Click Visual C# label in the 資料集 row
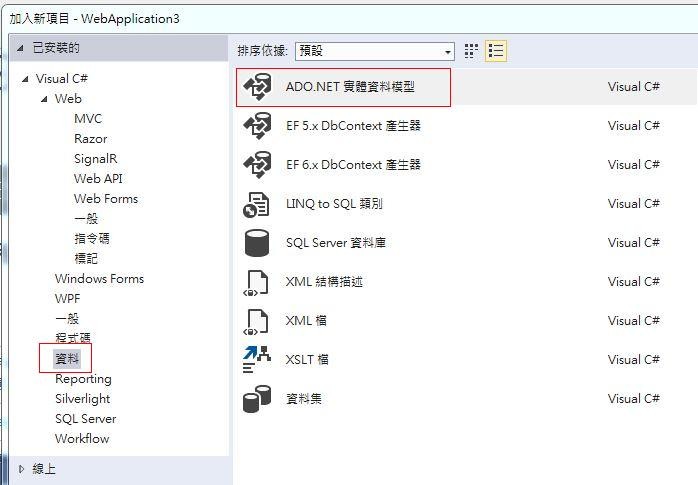This screenshot has height=485, width=698. coord(633,399)
